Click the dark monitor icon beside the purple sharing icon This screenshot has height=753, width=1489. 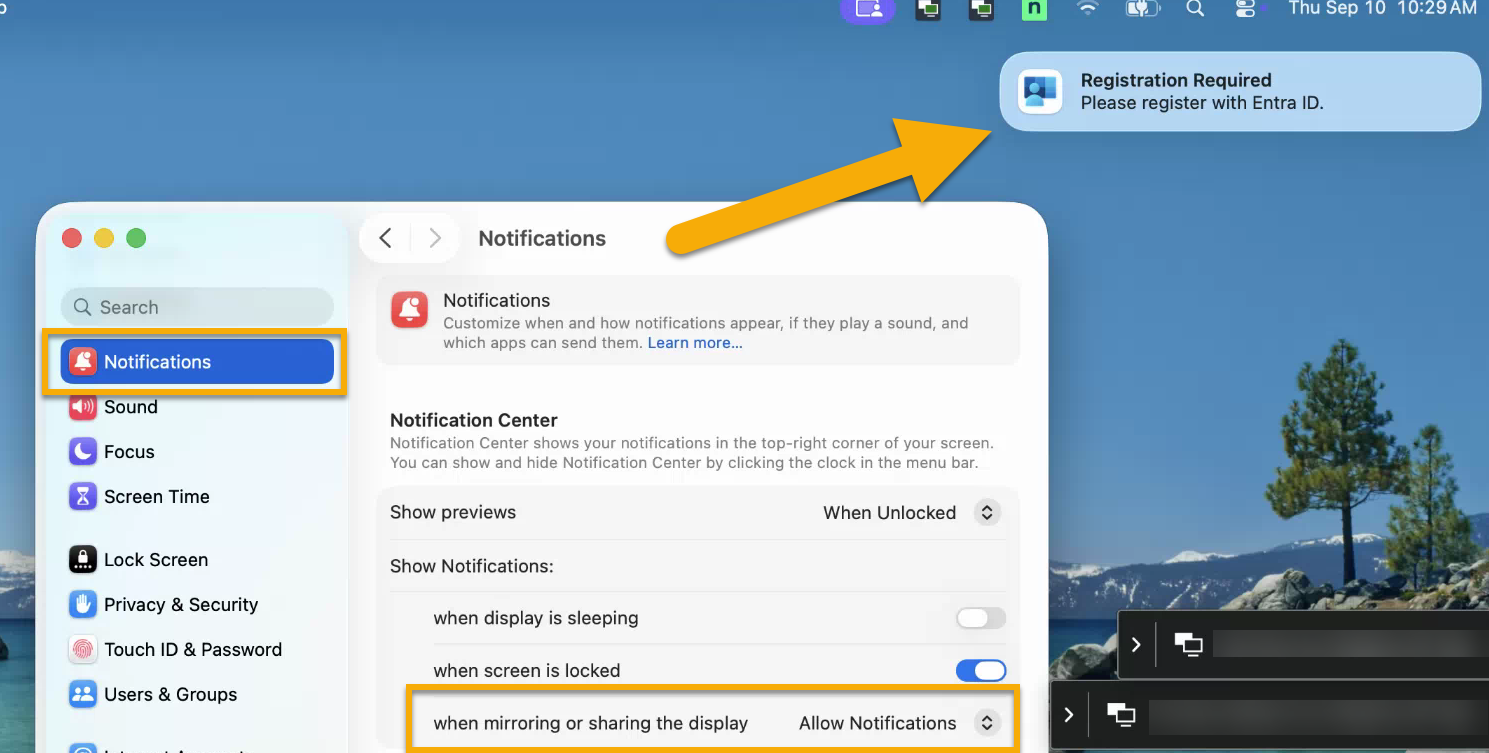pos(928,9)
